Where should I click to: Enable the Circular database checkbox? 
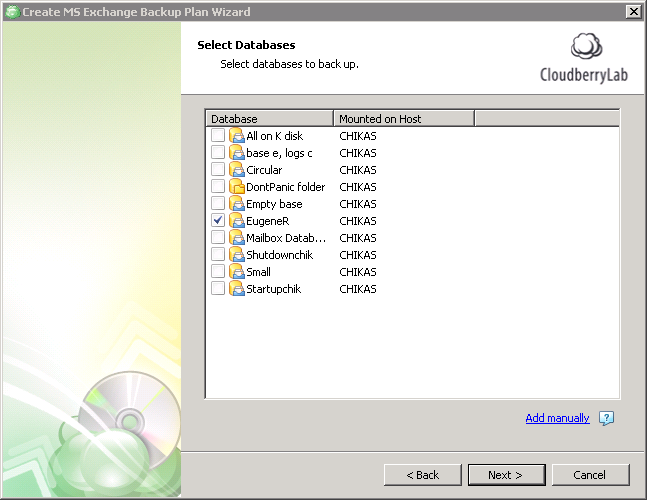coord(217,169)
